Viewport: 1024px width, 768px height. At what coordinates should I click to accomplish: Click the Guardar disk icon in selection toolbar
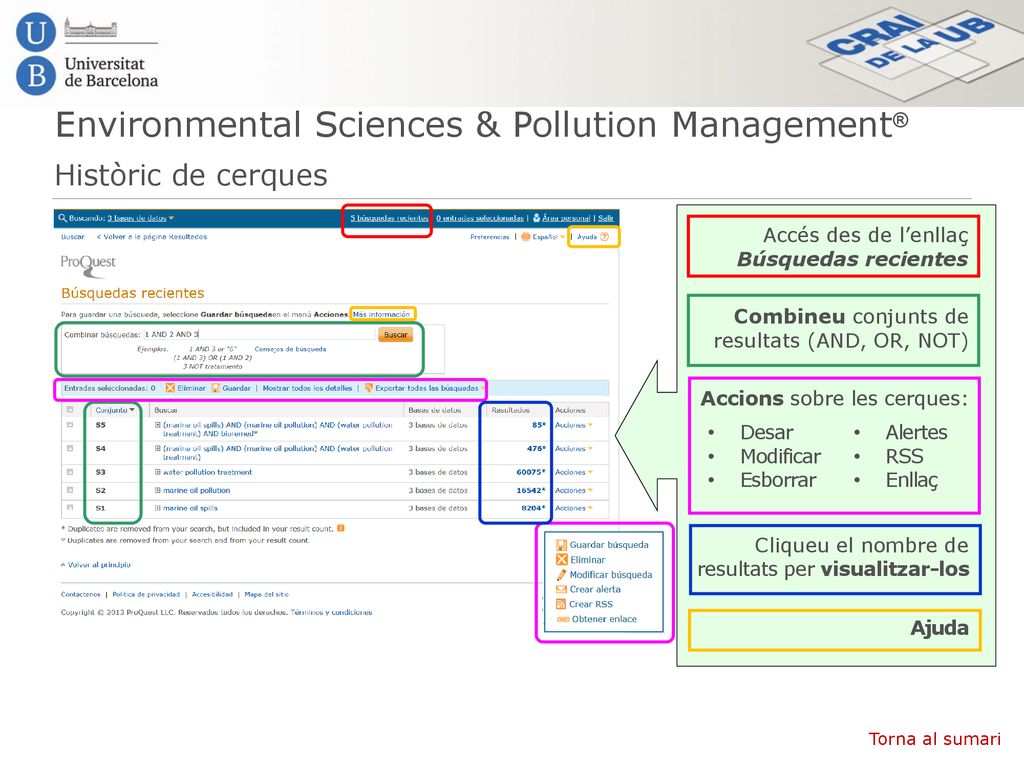[216, 388]
